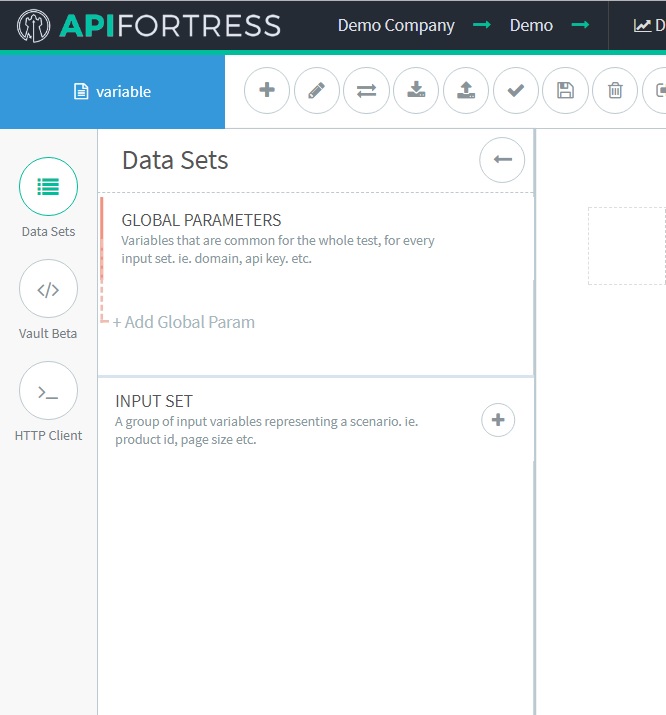Click the download icon in the toolbar
666x715 pixels.
[x=416, y=91]
